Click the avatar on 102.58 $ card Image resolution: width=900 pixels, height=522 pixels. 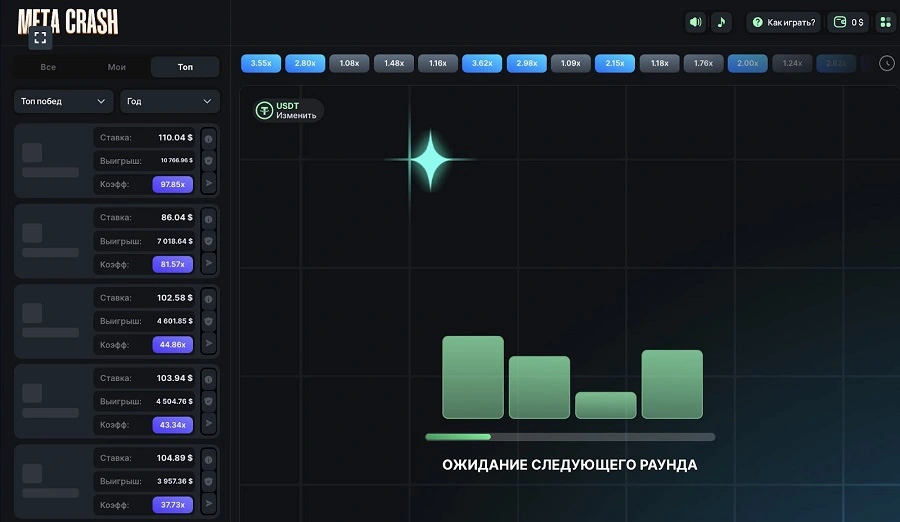pos(32,313)
